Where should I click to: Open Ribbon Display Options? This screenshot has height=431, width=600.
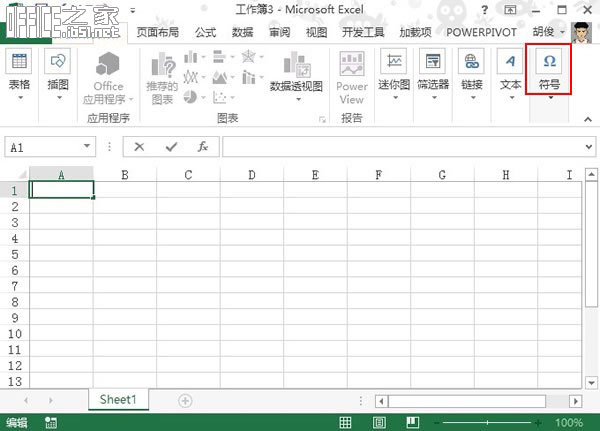pyautogui.click(x=510, y=10)
